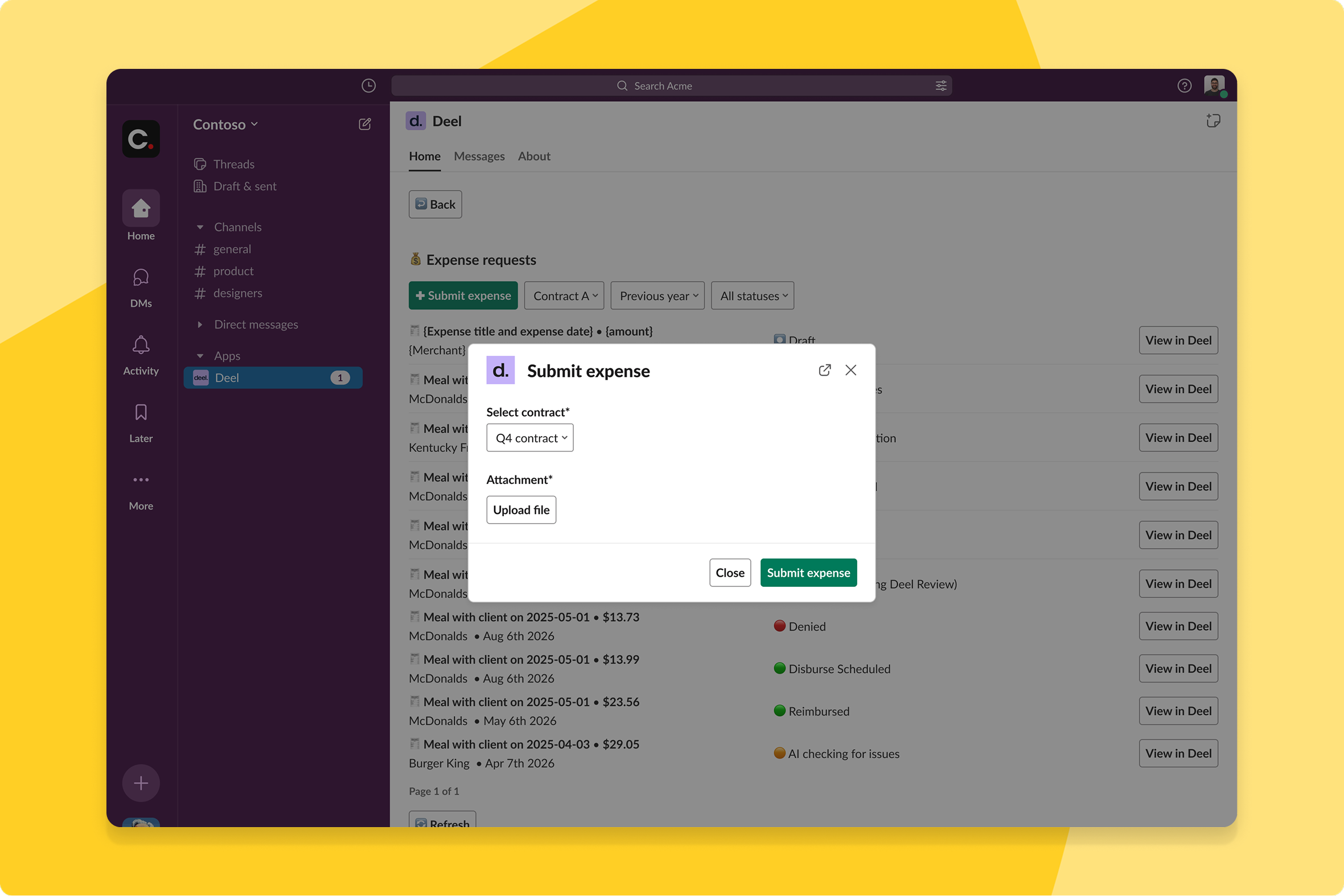The height and width of the screenshot is (896, 1344).
Task: Select the Deel app in sidebar
Action: 273,378
